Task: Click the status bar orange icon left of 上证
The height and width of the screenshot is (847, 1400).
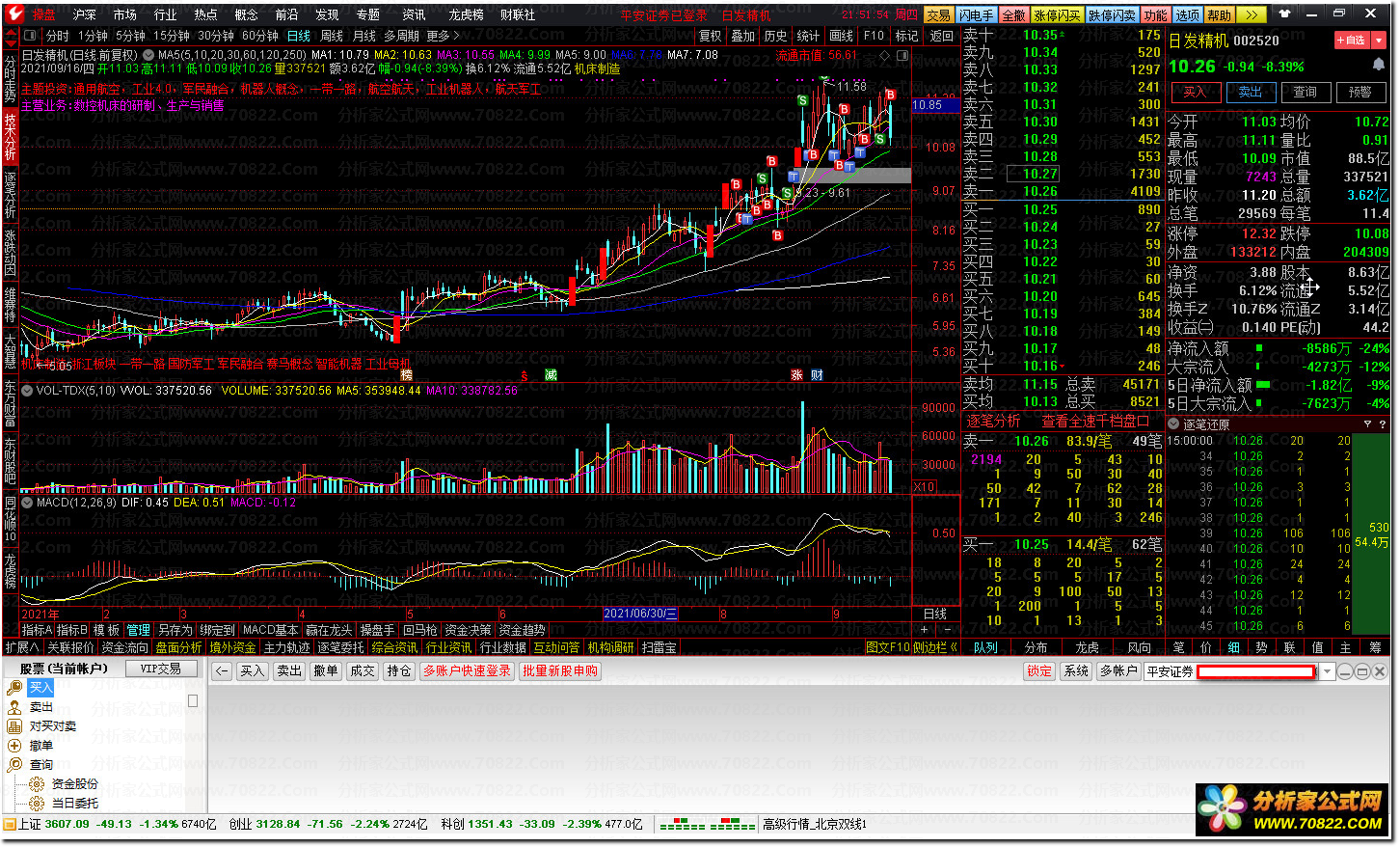Action: pyautogui.click(x=10, y=824)
